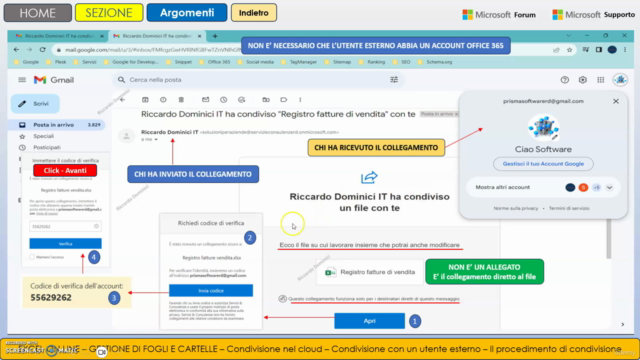
Task: Mark email as unread
Action: coord(205,100)
